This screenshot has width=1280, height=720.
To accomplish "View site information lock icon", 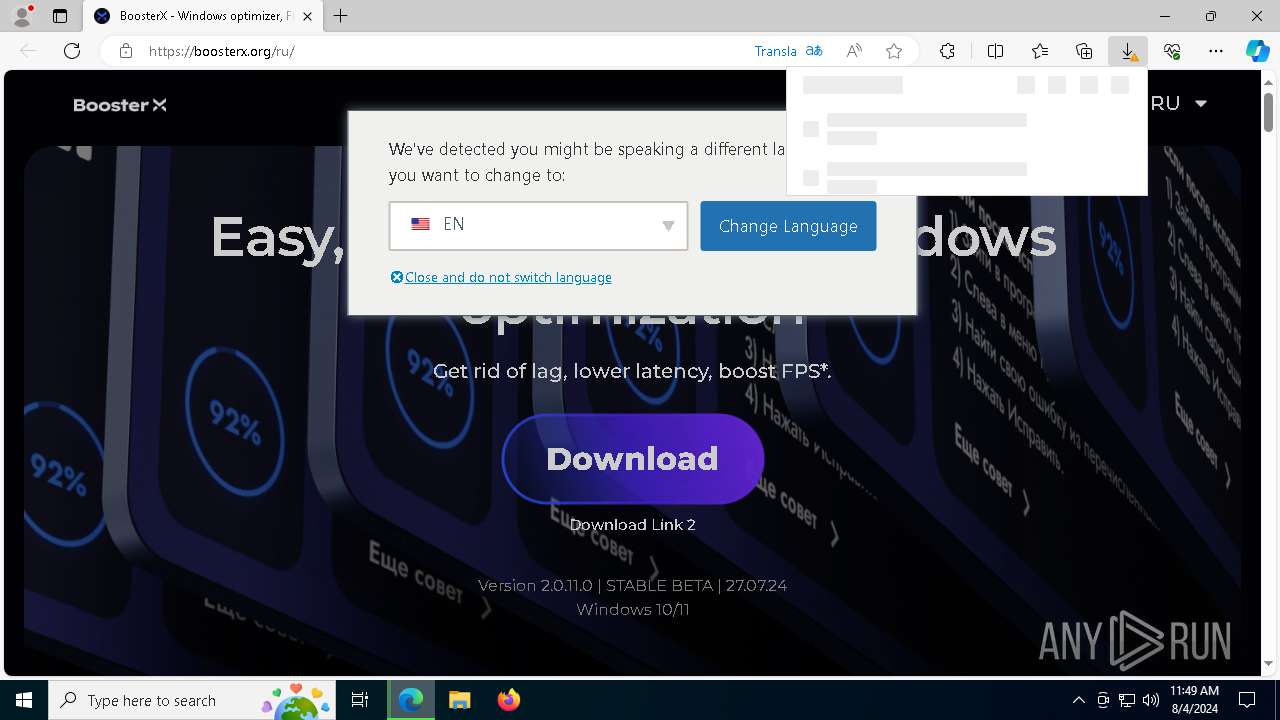I will point(126,51).
